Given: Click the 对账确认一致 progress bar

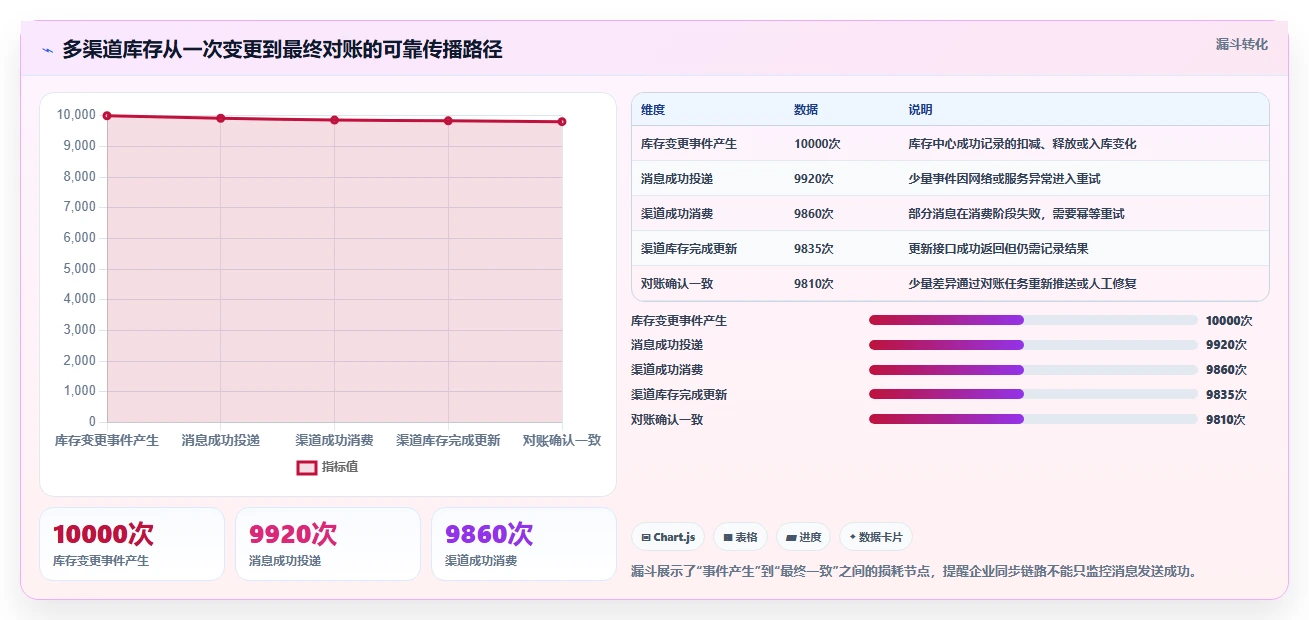Looking at the screenshot, I should 1033,419.
